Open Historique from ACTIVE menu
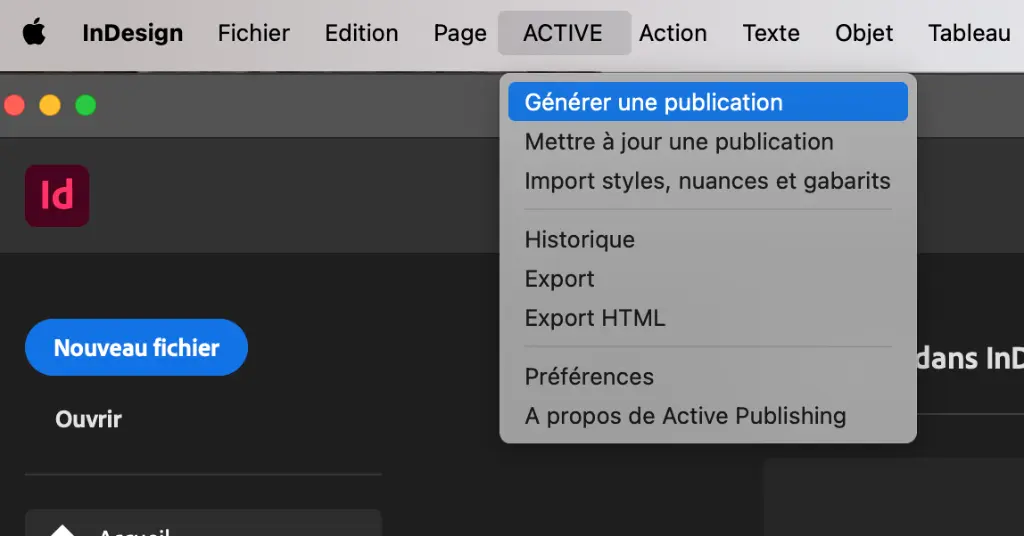This screenshot has height=536, width=1024. [x=708, y=240]
